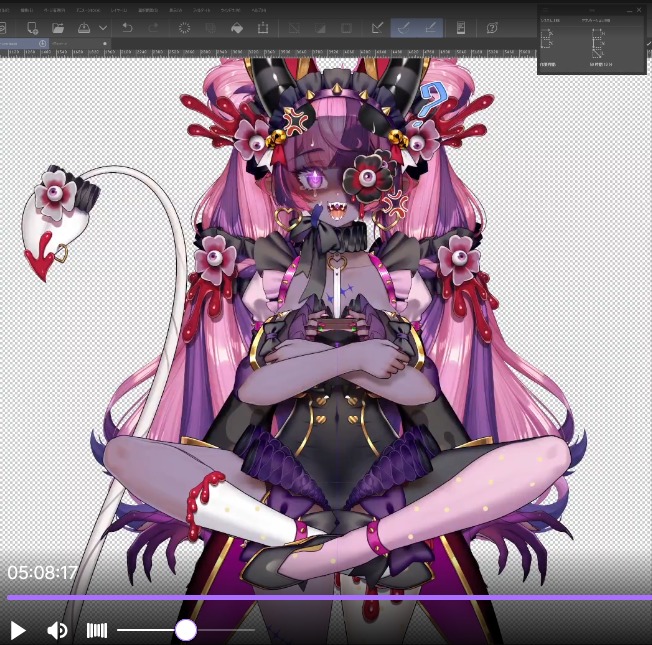Save the document with the Save icon
Image resolution: width=652 pixels, height=645 pixels.
click(84, 28)
